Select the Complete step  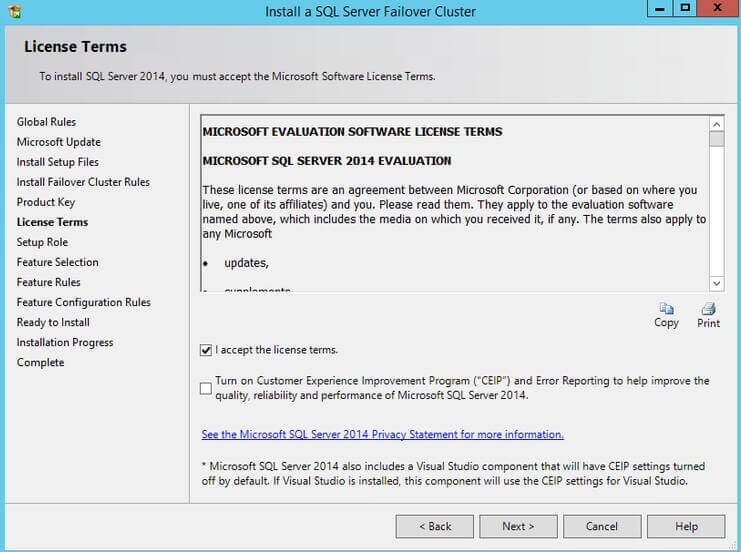click(41, 362)
